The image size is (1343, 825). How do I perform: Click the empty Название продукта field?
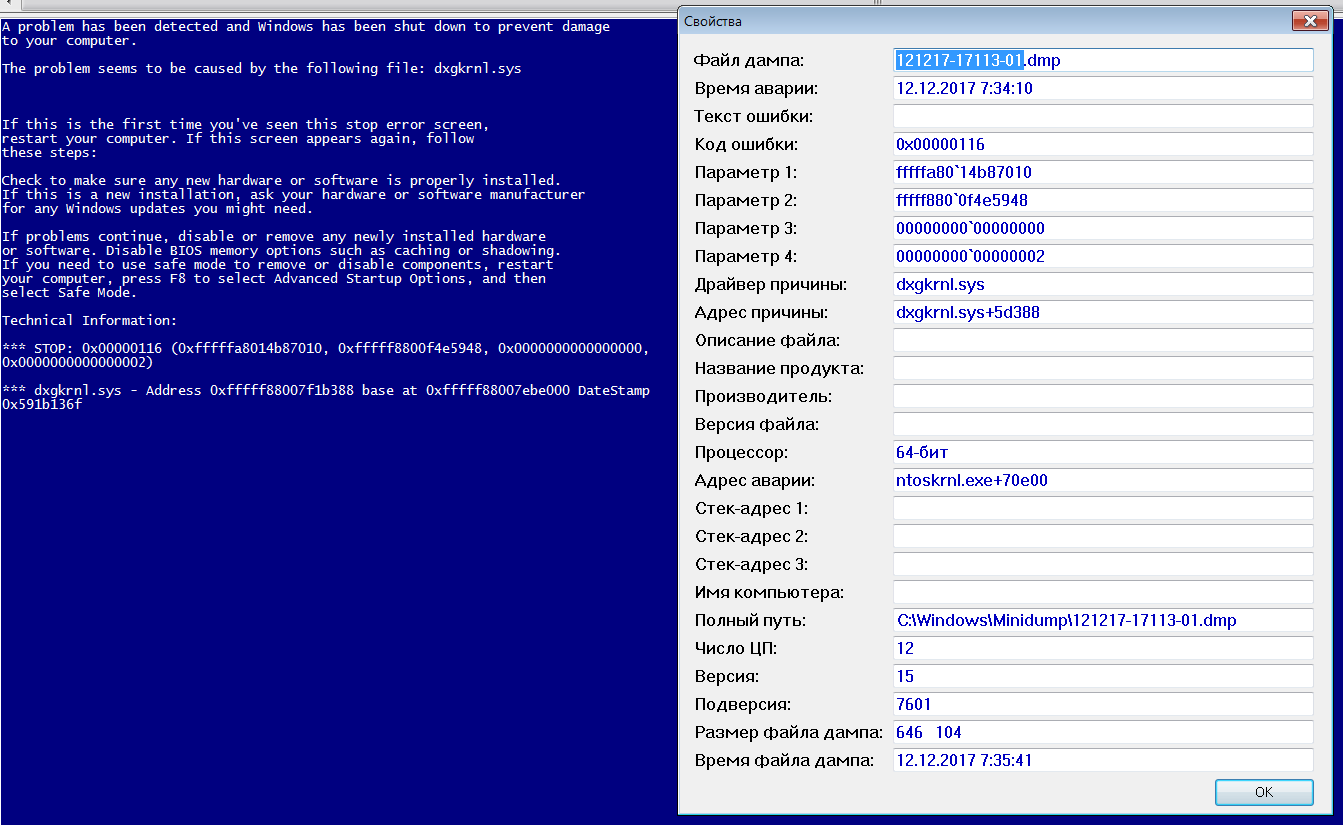(x=1103, y=368)
